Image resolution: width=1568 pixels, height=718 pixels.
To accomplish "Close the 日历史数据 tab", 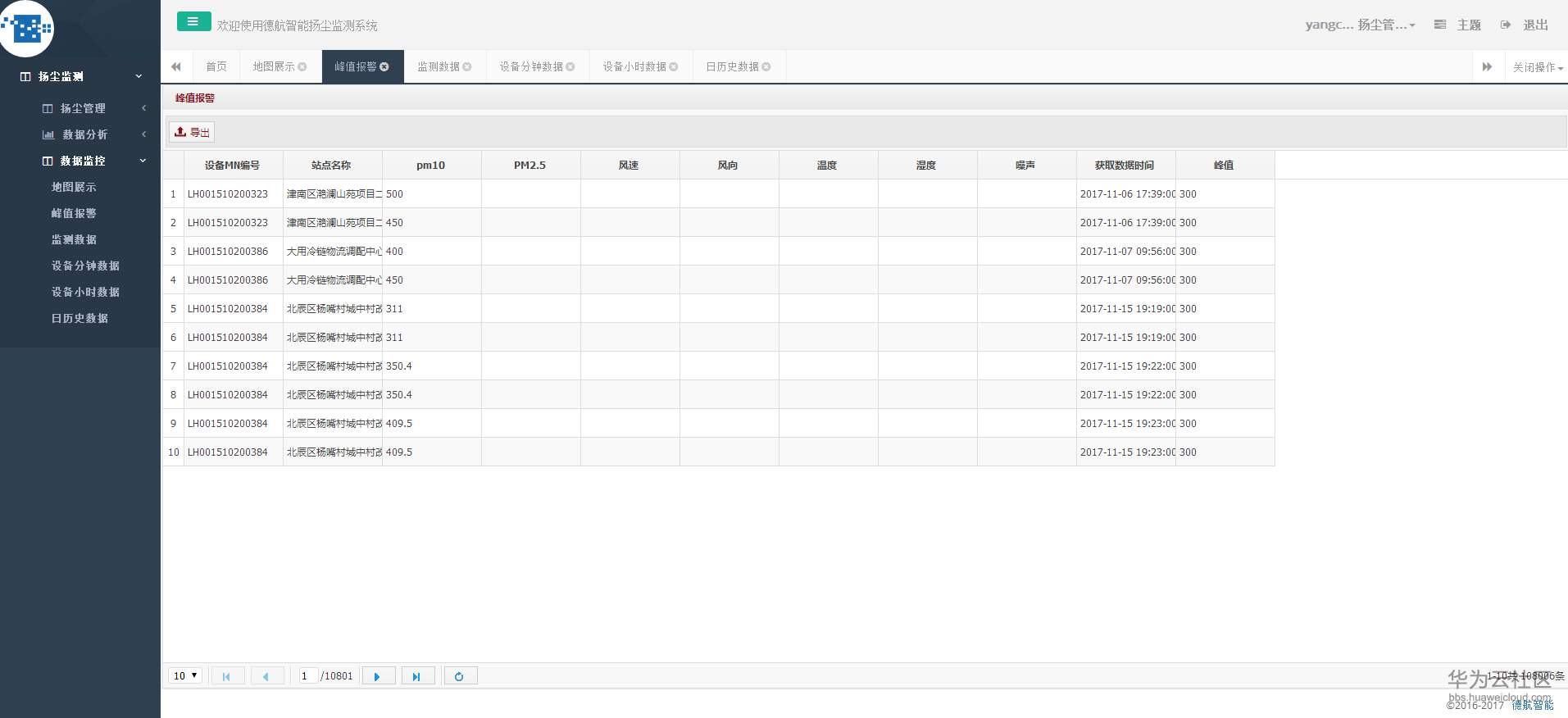I will pos(766,67).
